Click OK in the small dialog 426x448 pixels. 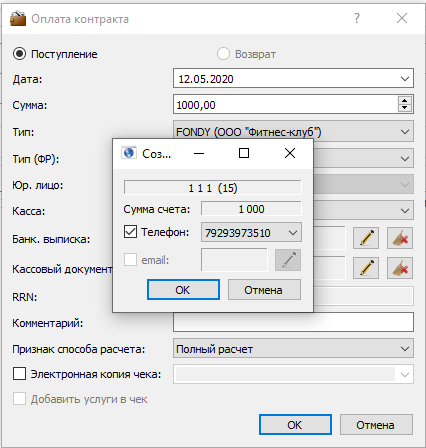coord(183,290)
